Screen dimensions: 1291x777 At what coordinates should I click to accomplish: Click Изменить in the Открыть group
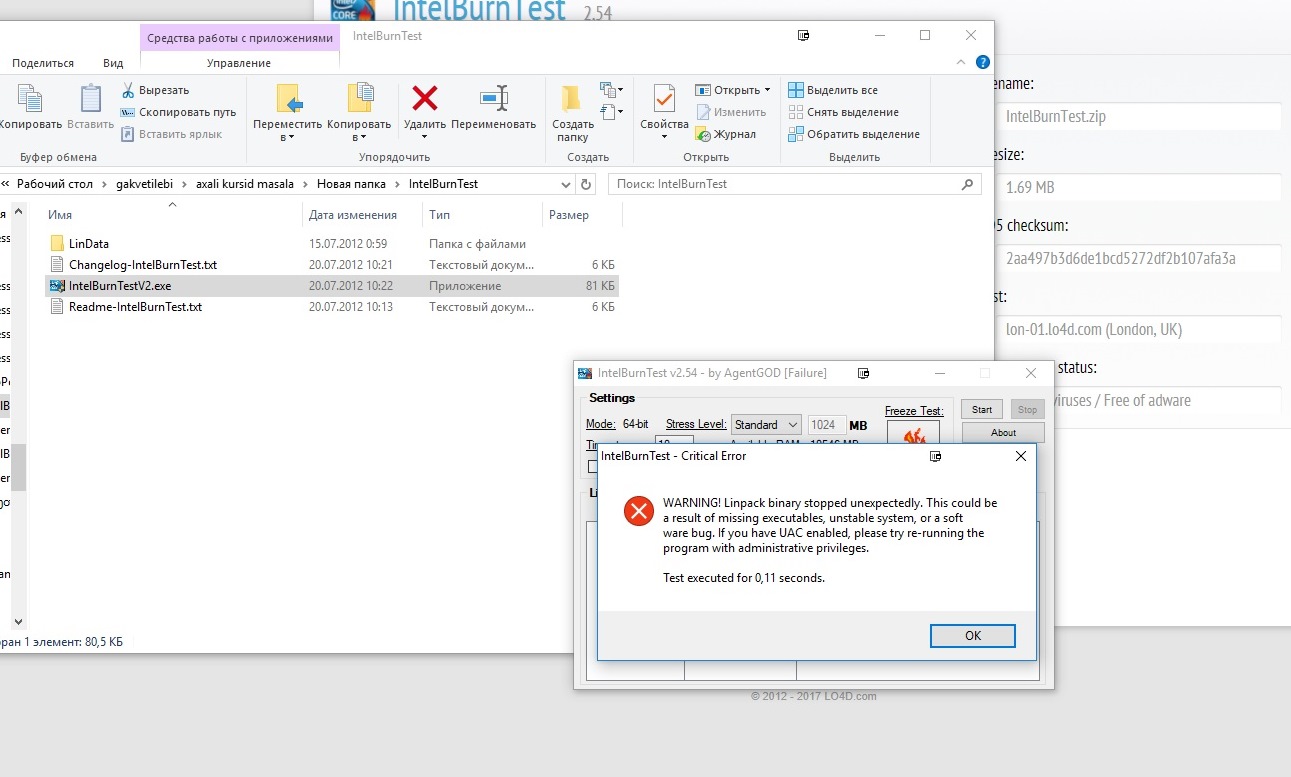pos(731,112)
